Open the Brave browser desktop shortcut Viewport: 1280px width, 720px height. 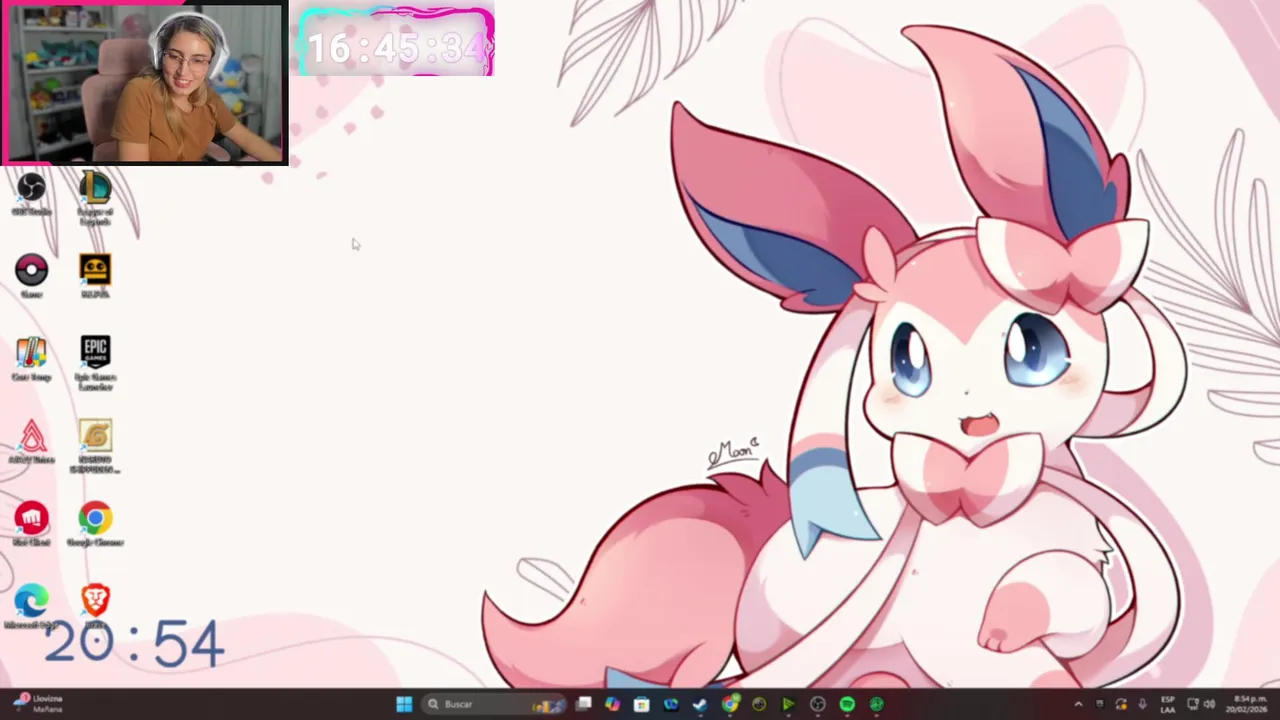coord(95,606)
